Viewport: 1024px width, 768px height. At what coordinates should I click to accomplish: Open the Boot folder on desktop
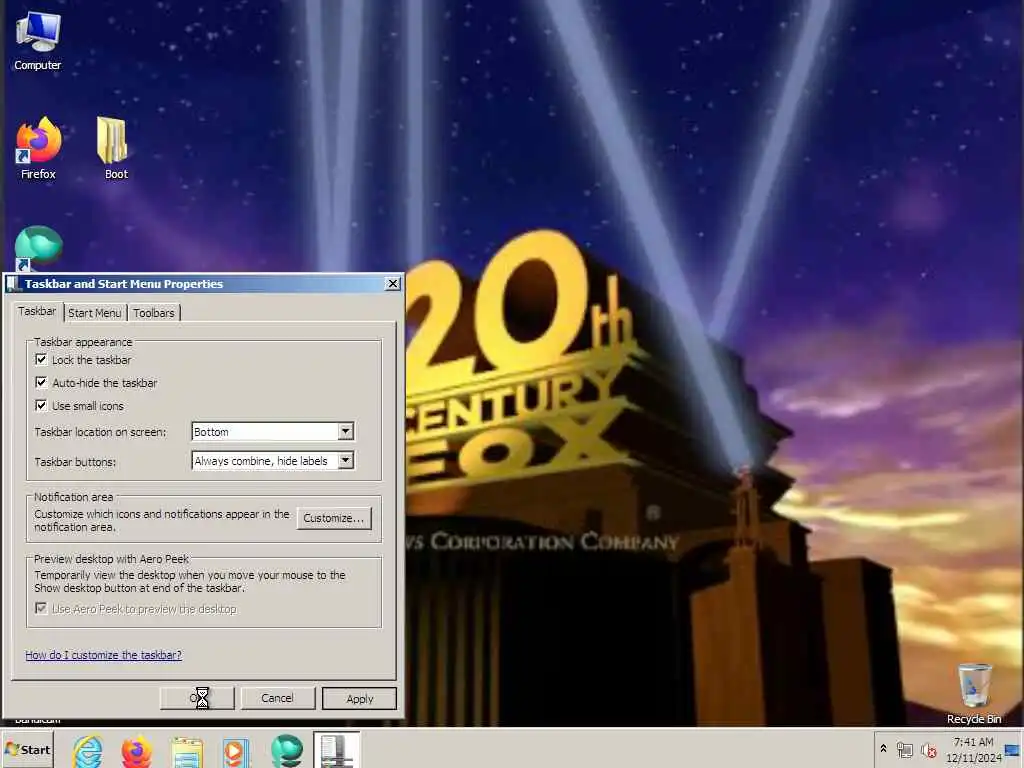(x=116, y=149)
